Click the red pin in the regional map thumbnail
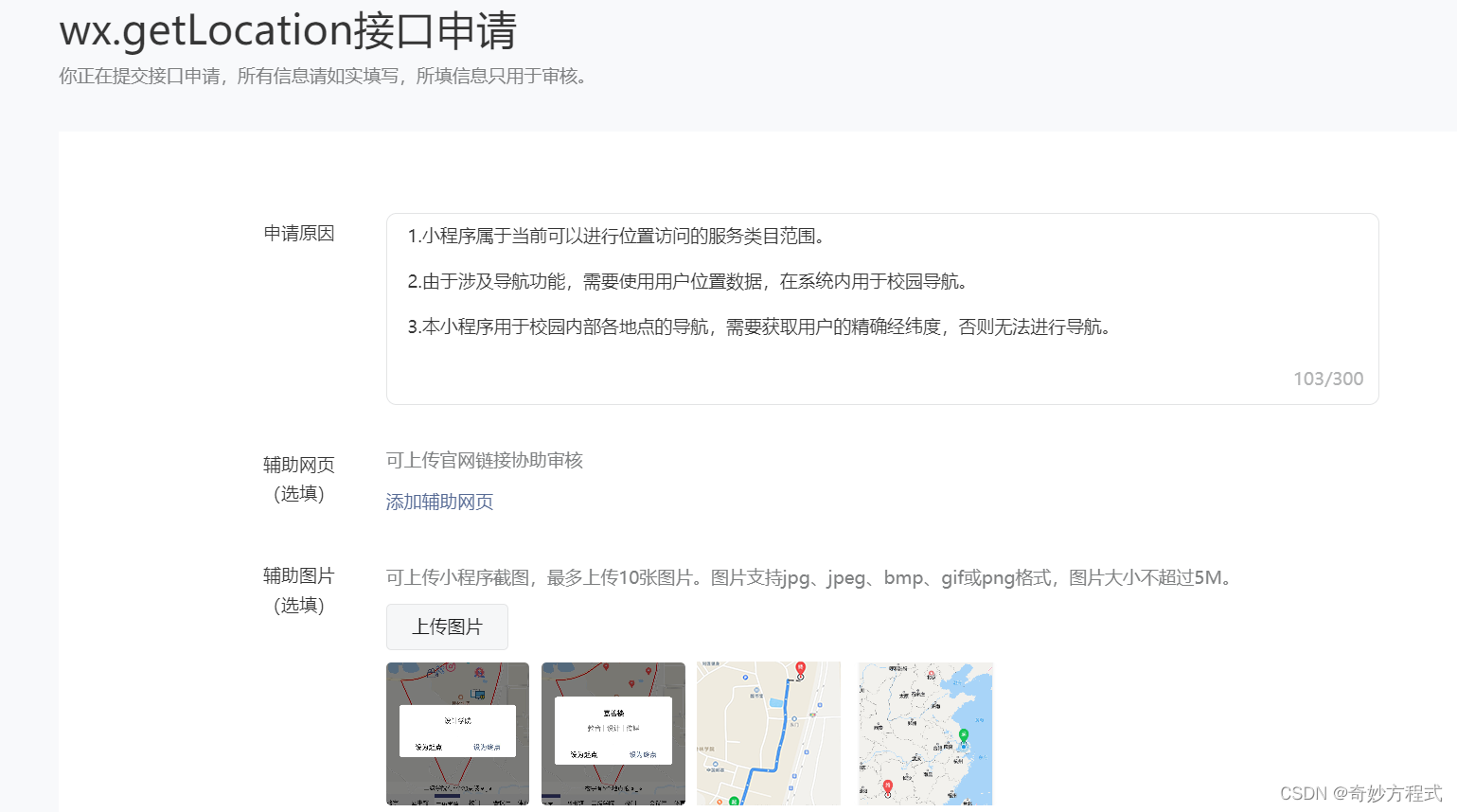Image resolution: width=1457 pixels, height=812 pixels. point(888,785)
